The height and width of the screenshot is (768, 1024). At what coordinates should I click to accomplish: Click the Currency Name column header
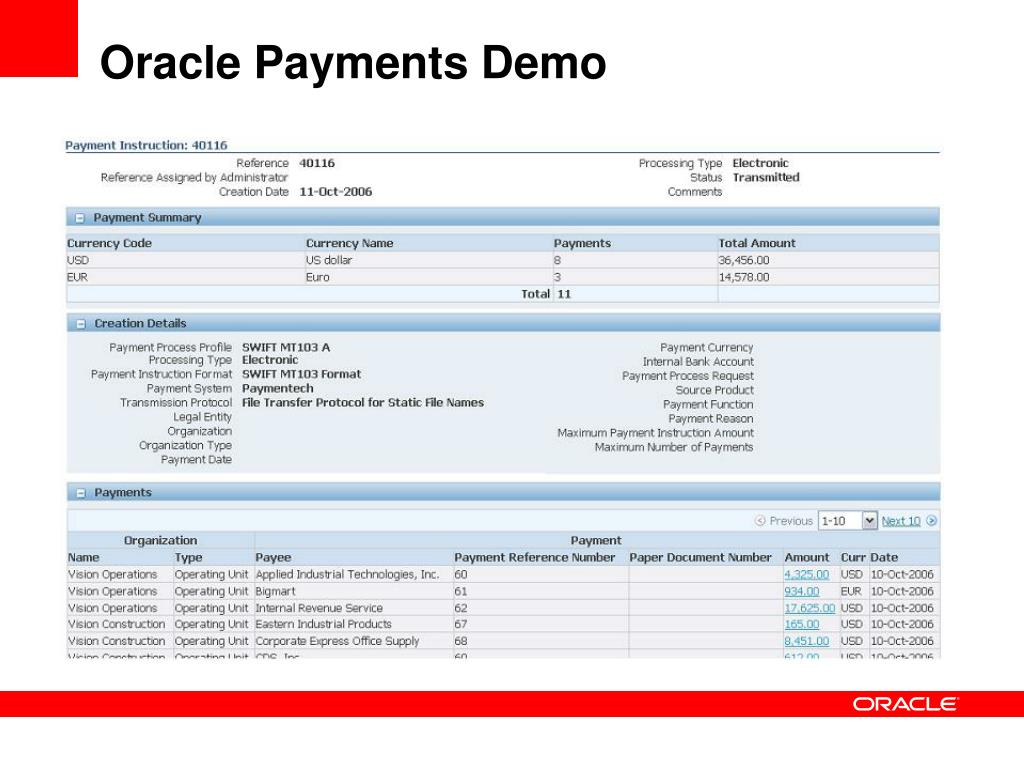click(x=349, y=243)
